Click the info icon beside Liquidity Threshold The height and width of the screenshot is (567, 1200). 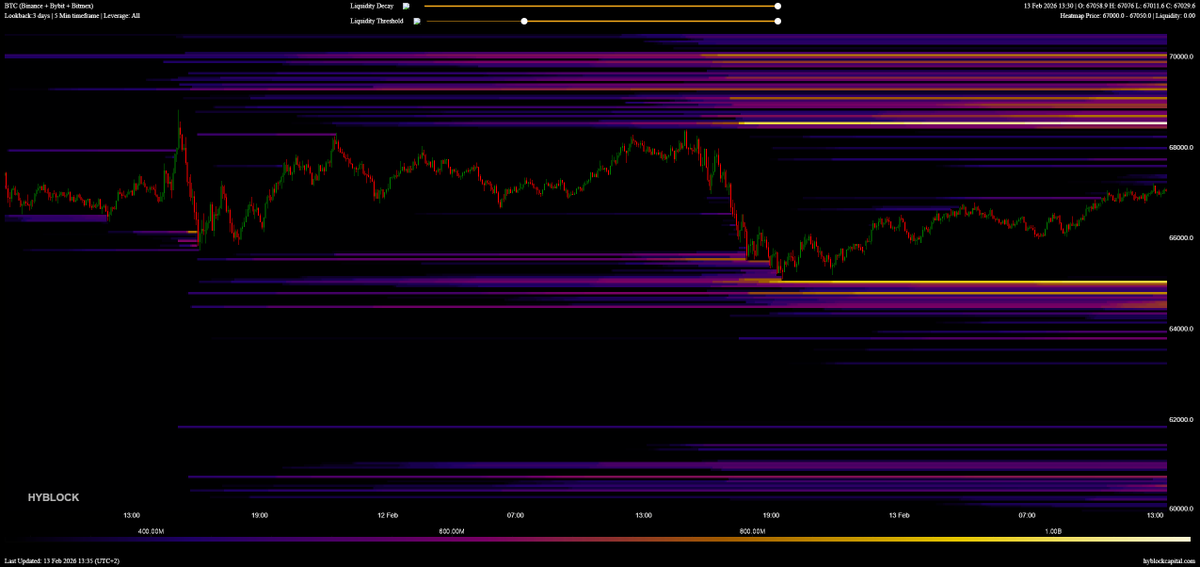417,21
